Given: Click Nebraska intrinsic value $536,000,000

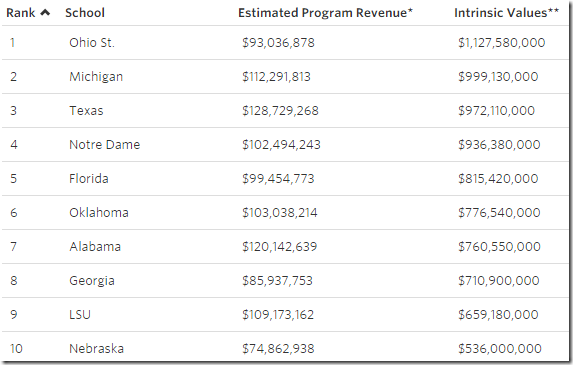Looking at the screenshot, I should pos(500,349).
